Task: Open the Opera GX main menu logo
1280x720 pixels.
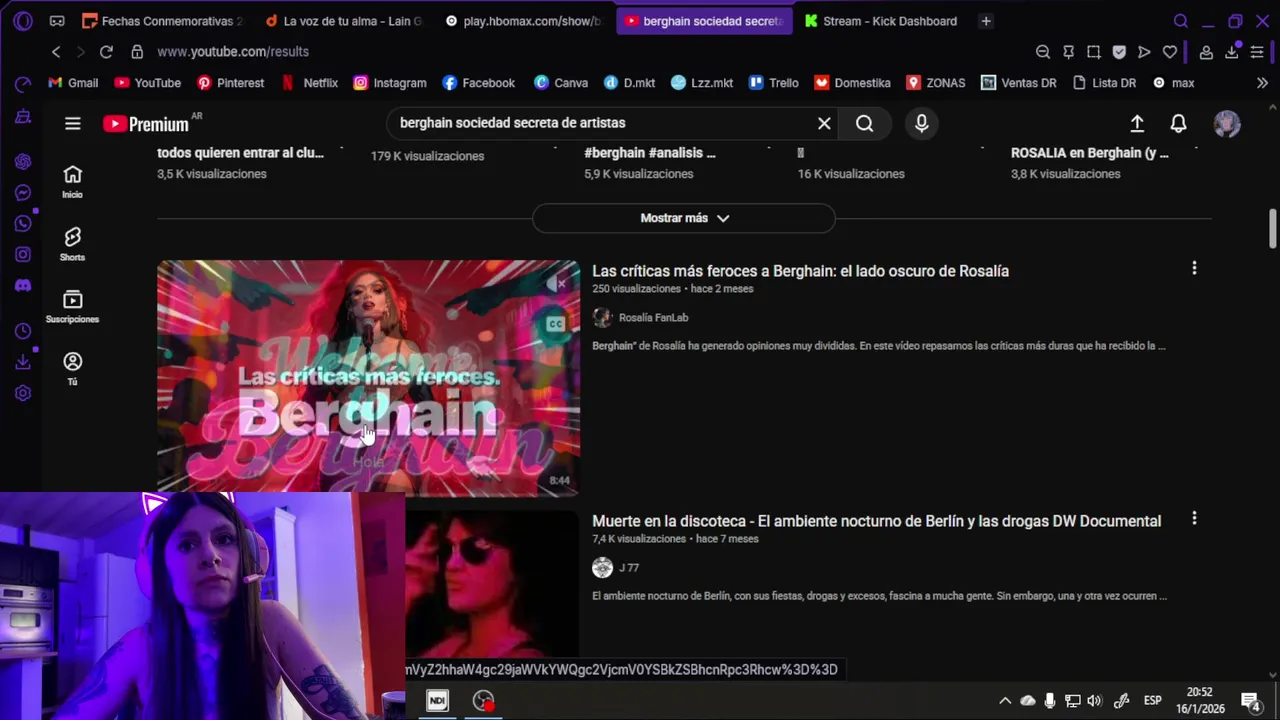Action: click(22, 21)
